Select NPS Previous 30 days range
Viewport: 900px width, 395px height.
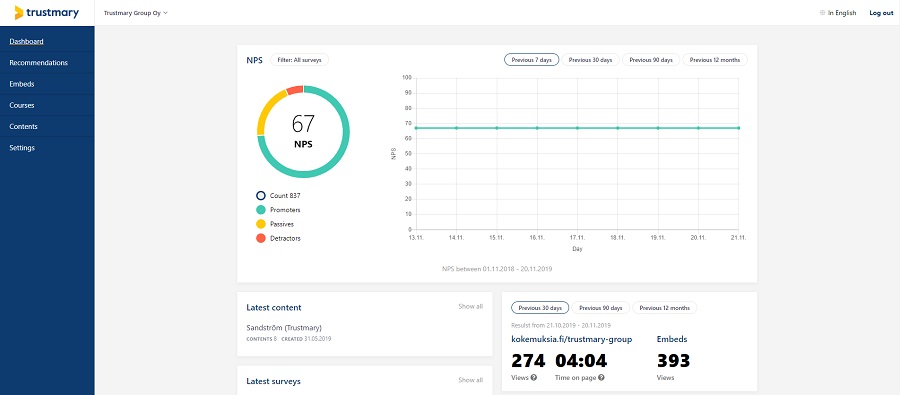tap(591, 60)
